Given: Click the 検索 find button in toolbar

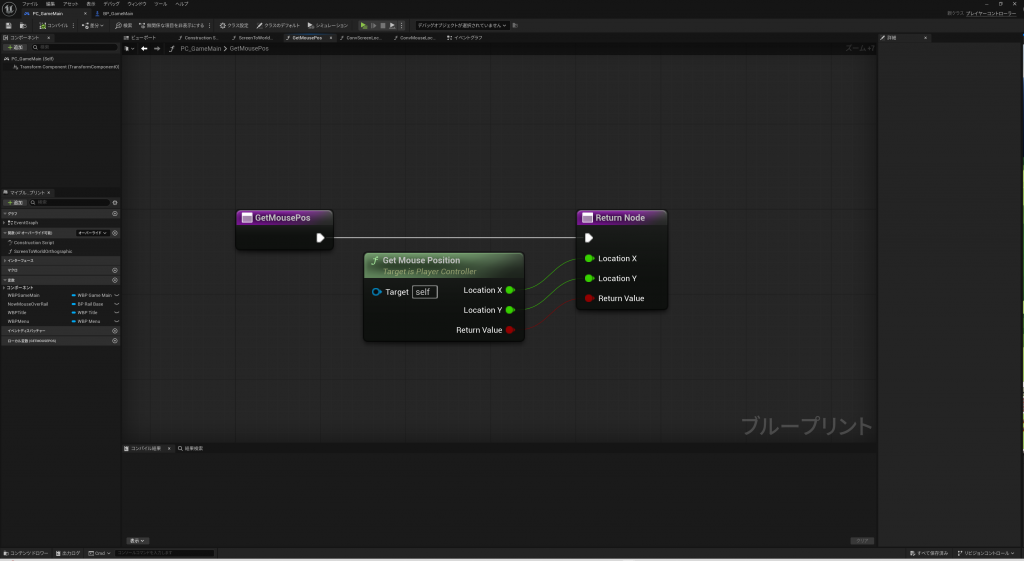Looking at the screenshot, I should pyautogui.click(x=123, y=25).
